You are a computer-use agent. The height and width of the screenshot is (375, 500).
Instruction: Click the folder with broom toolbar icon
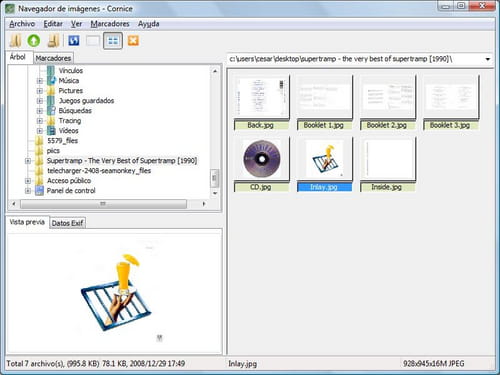53,41
